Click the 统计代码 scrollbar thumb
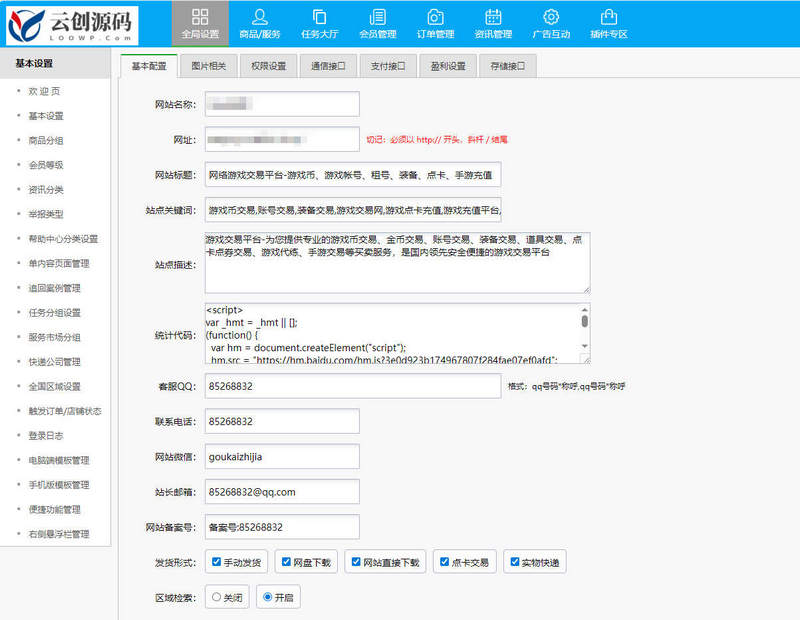 585,321
